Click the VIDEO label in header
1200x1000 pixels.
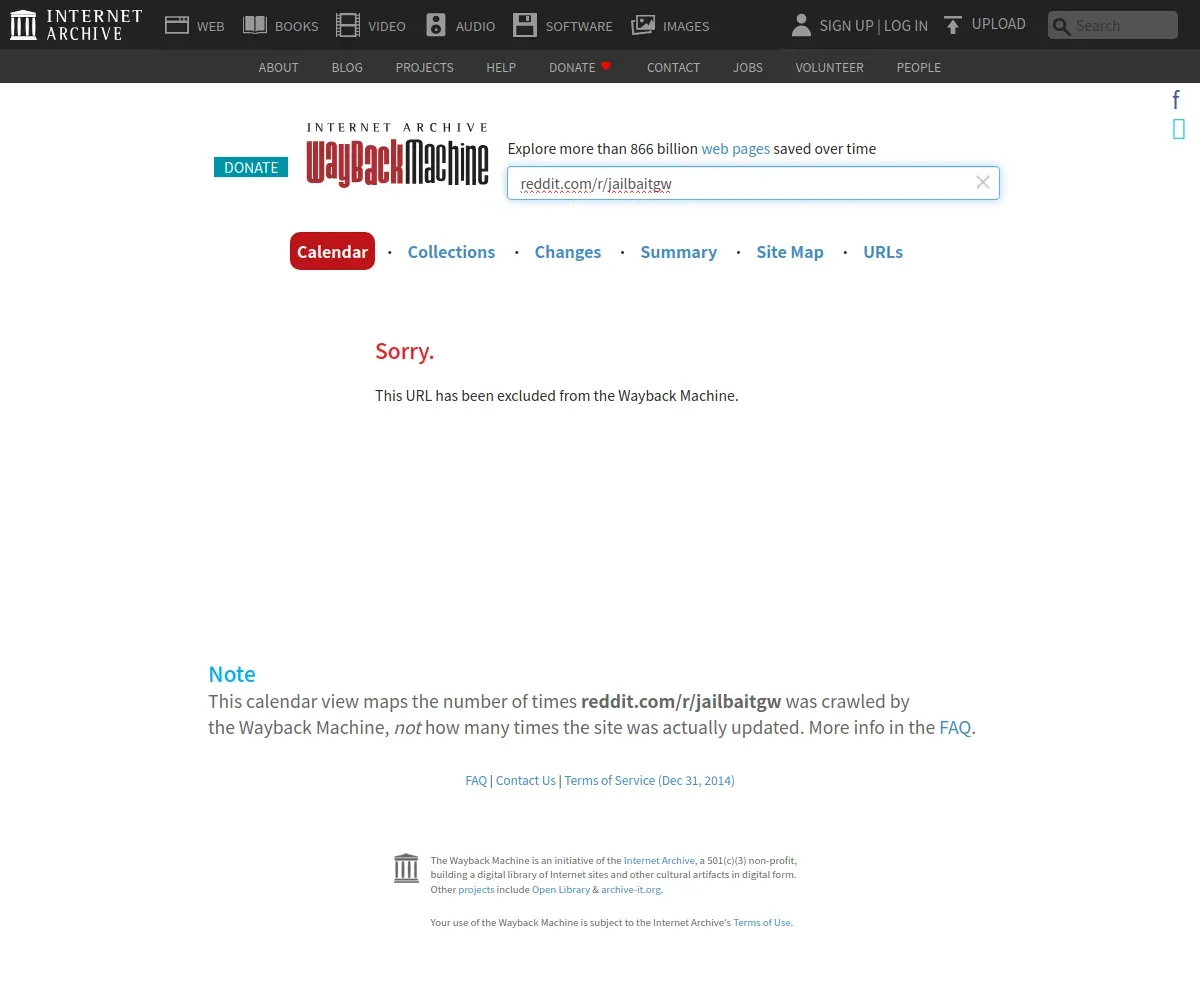[387, 26]
